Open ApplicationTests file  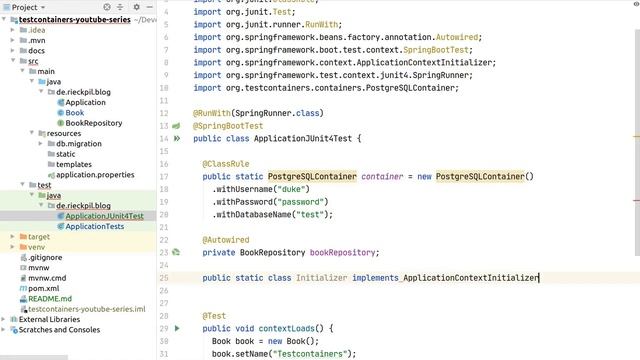pos(95,226)
